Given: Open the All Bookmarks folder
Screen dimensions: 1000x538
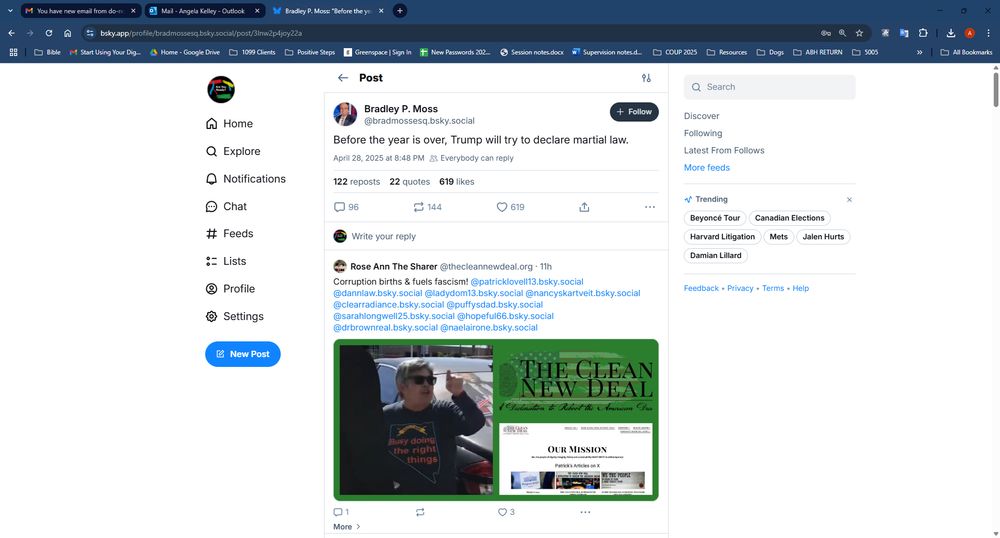Looking at the screenshot, I should coord(966,52).
